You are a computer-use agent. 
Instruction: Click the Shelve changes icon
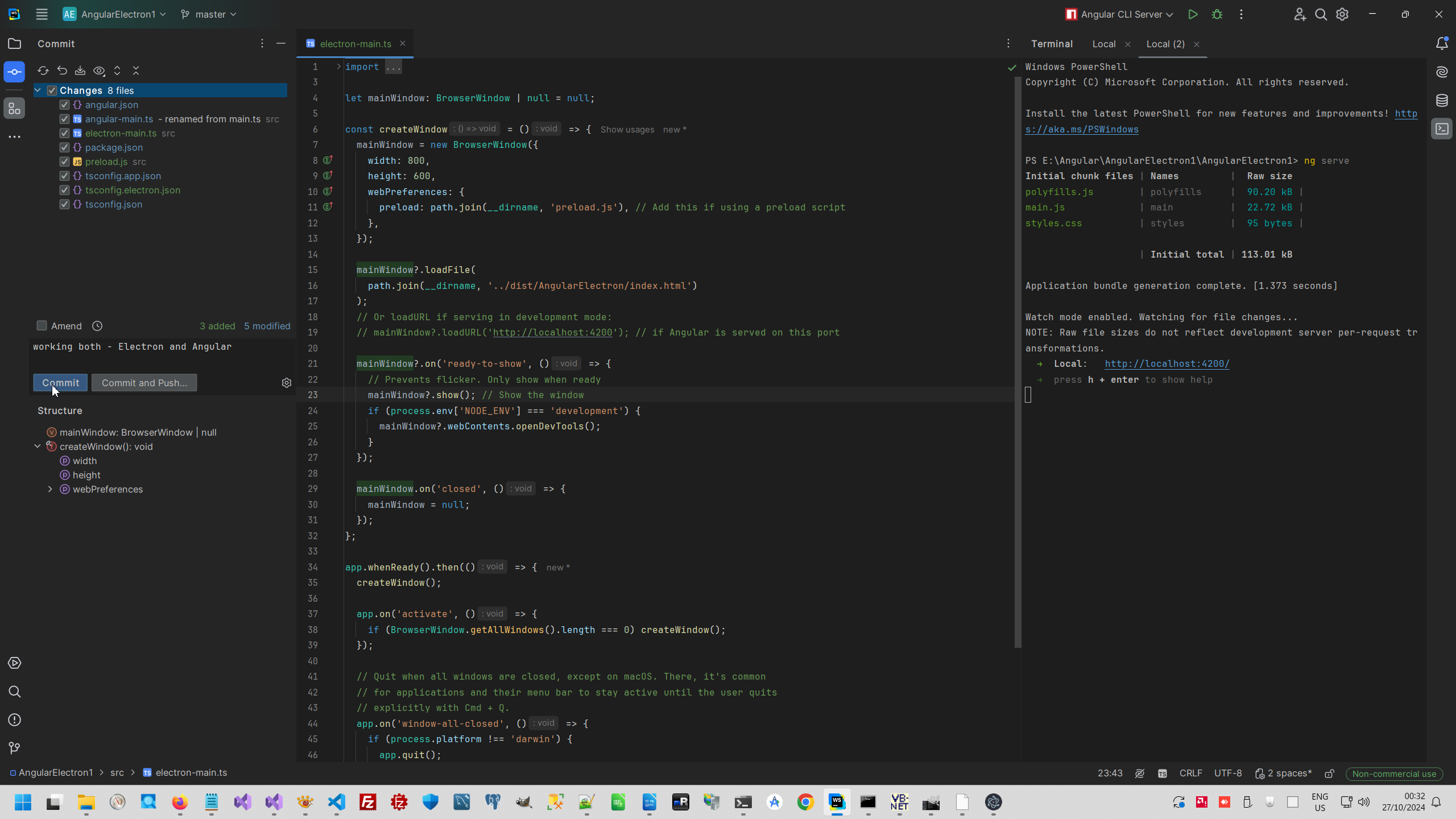80,71
